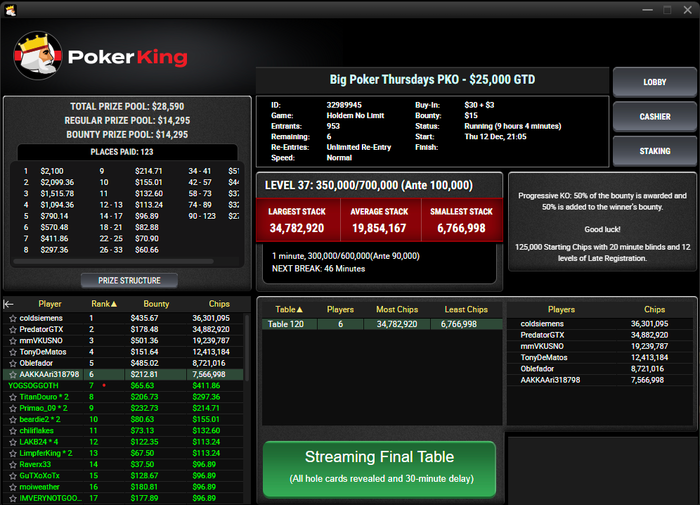This screenshot has height=505, width=700.
Task: Select YOGSOGGOTH in the player list
Action: click(33, 386)
